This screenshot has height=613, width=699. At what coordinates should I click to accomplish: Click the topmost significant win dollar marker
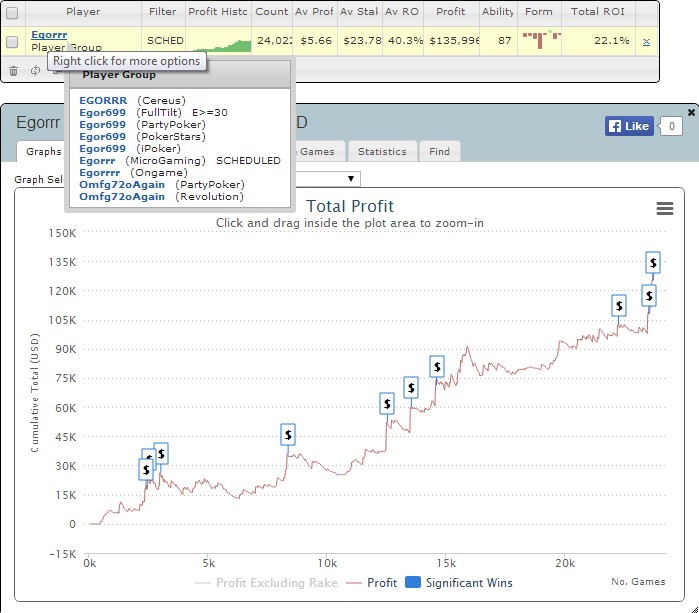click(x=653, y=263)
